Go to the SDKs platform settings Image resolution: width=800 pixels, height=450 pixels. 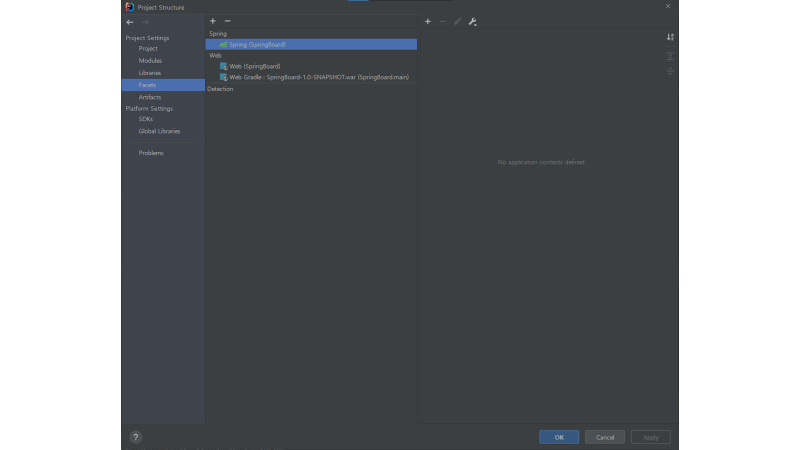(x=146, y=119)
